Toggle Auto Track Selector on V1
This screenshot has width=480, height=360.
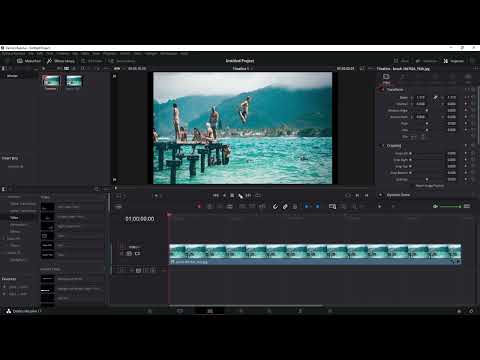[129, 254]
